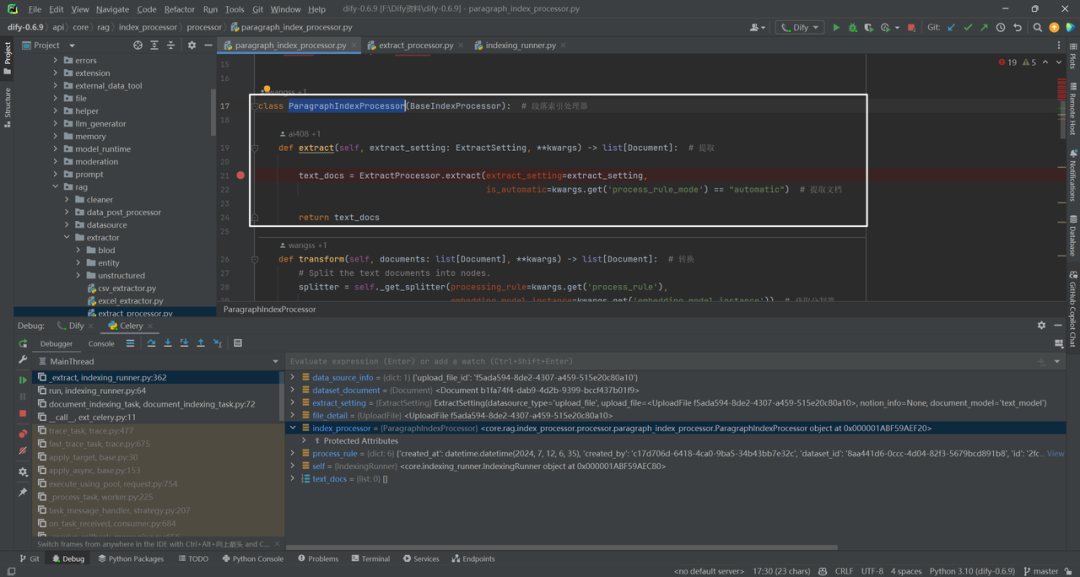1080x577 pixels.
Task: Stop debug session red square in sidebar
Action: tap(23, 413)
